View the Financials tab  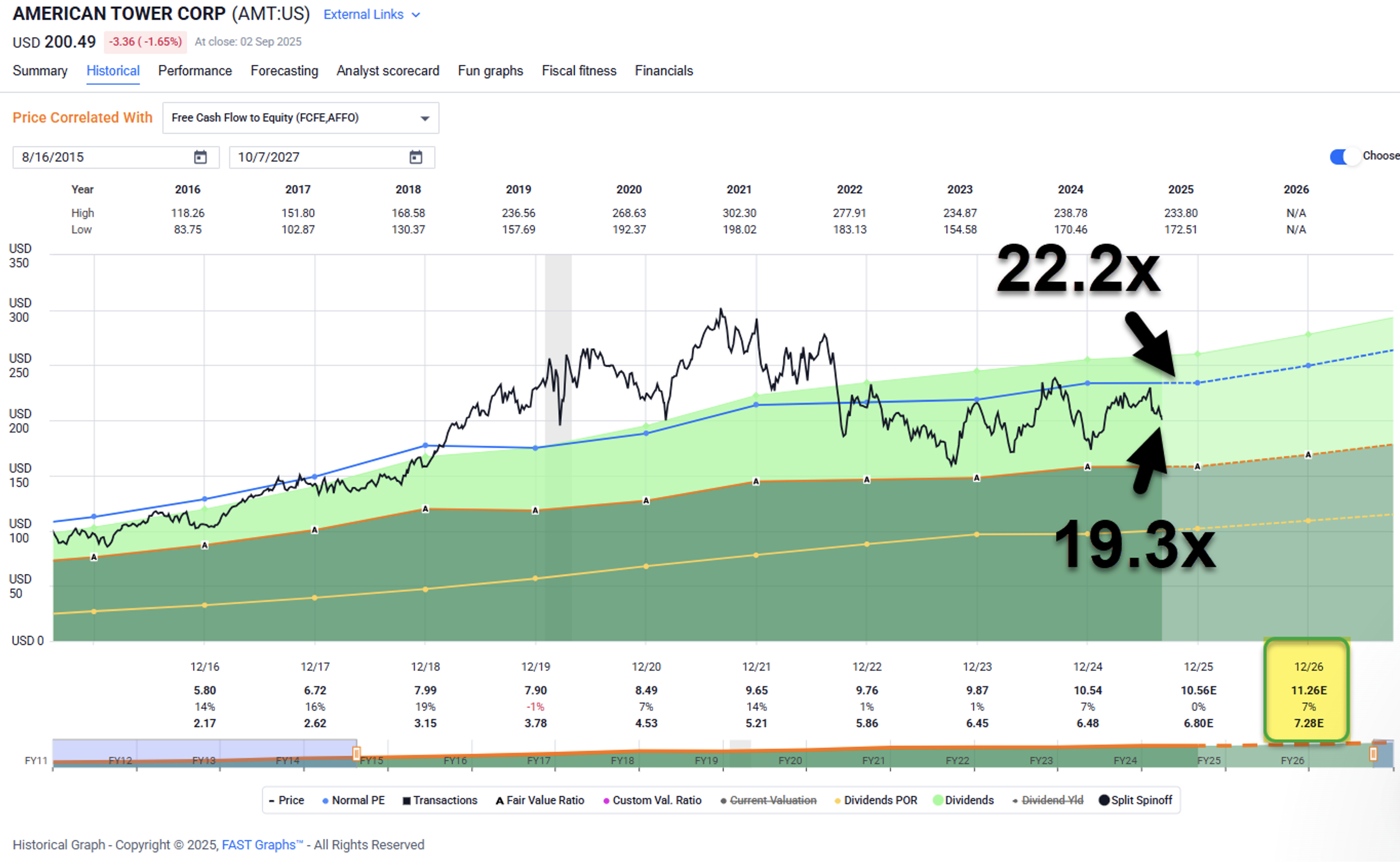pos(664,71)
